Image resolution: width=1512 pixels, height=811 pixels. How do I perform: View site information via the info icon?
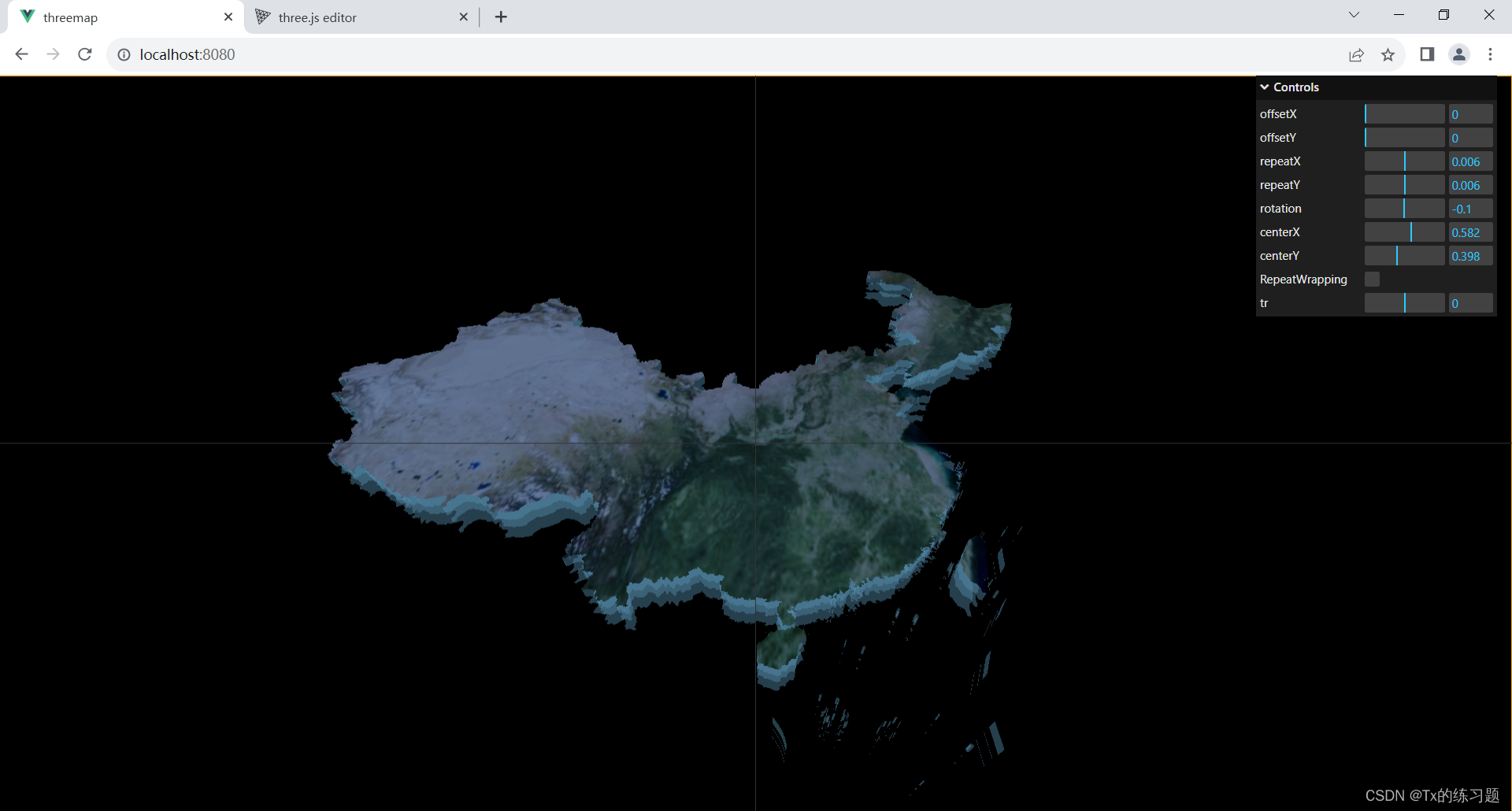click(124, 54)
